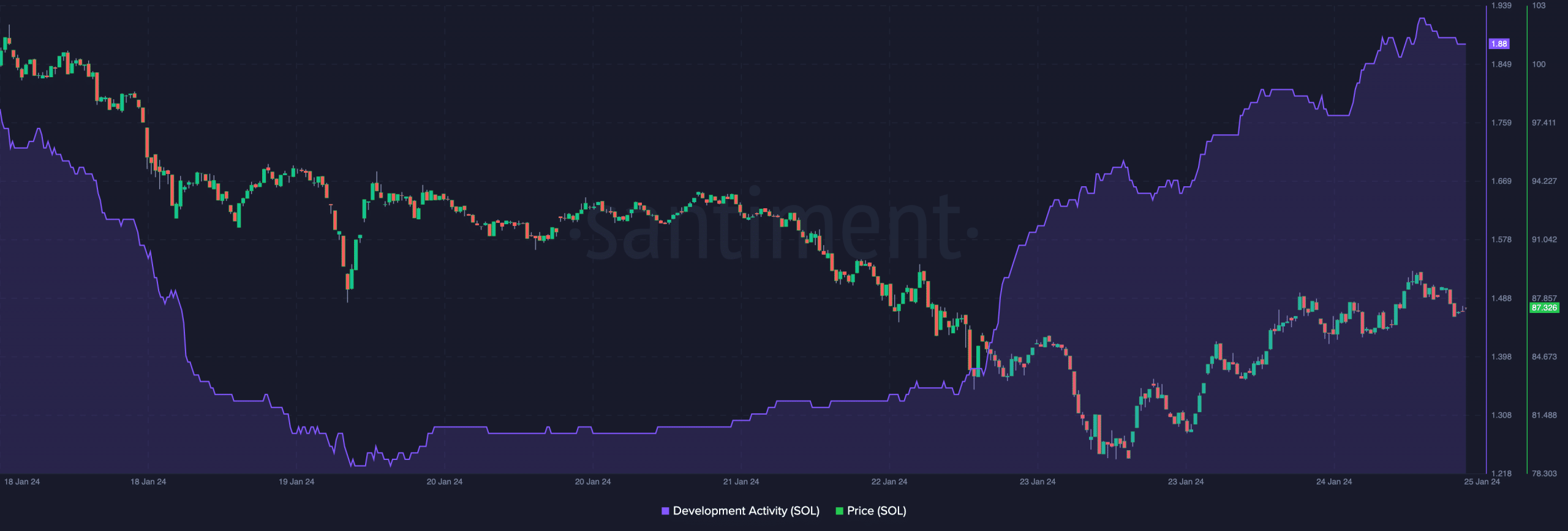Click the 24 Jan 24 date label
The width and height of the screenshot is (1568, 531).
coord(1334,481)
